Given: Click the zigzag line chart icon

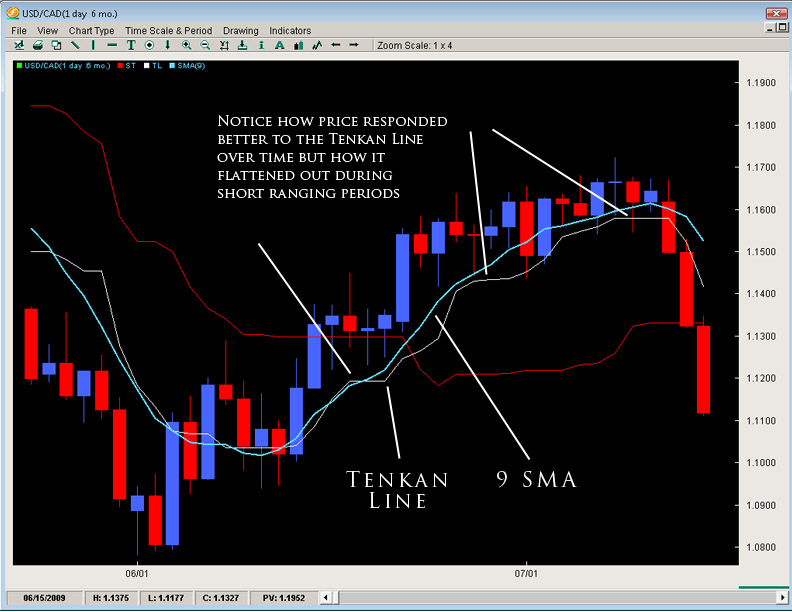Looking at the screenshot, I should (x=317, y=45).
